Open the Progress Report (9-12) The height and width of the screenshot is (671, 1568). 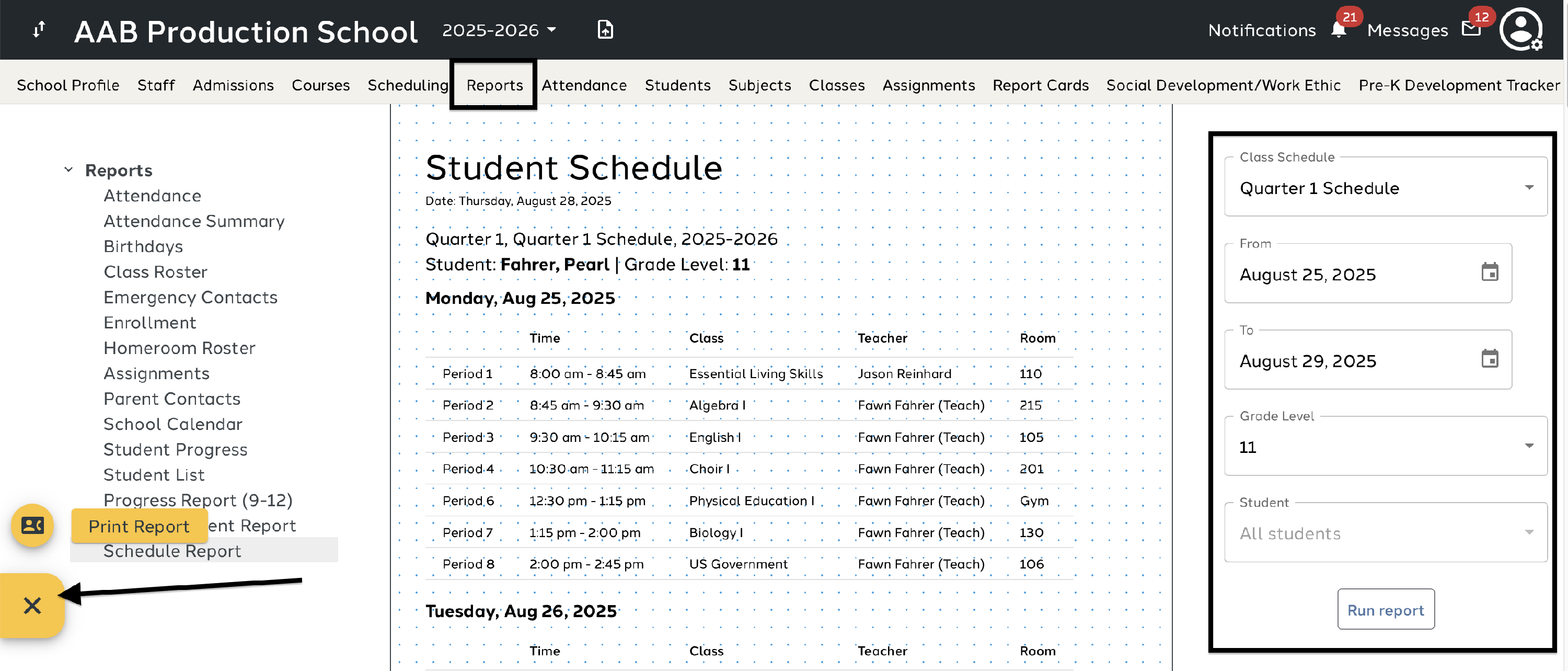(198, 500)
